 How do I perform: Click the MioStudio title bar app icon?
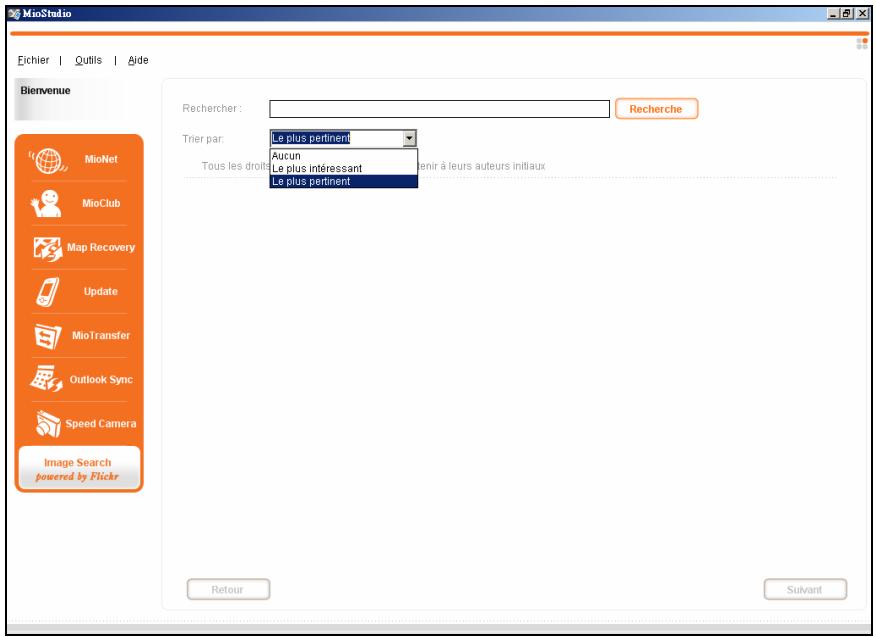click(x=15, y=13)
